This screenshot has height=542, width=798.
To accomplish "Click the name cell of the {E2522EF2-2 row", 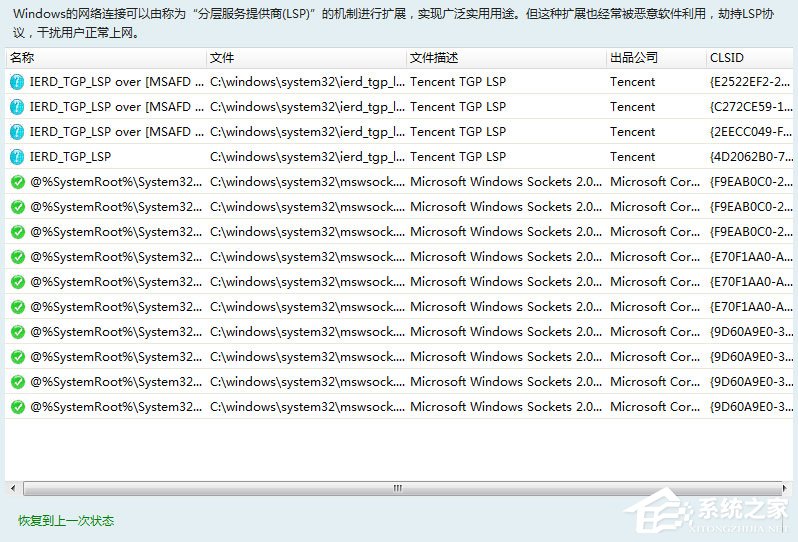I will click(x=117, y=82).
